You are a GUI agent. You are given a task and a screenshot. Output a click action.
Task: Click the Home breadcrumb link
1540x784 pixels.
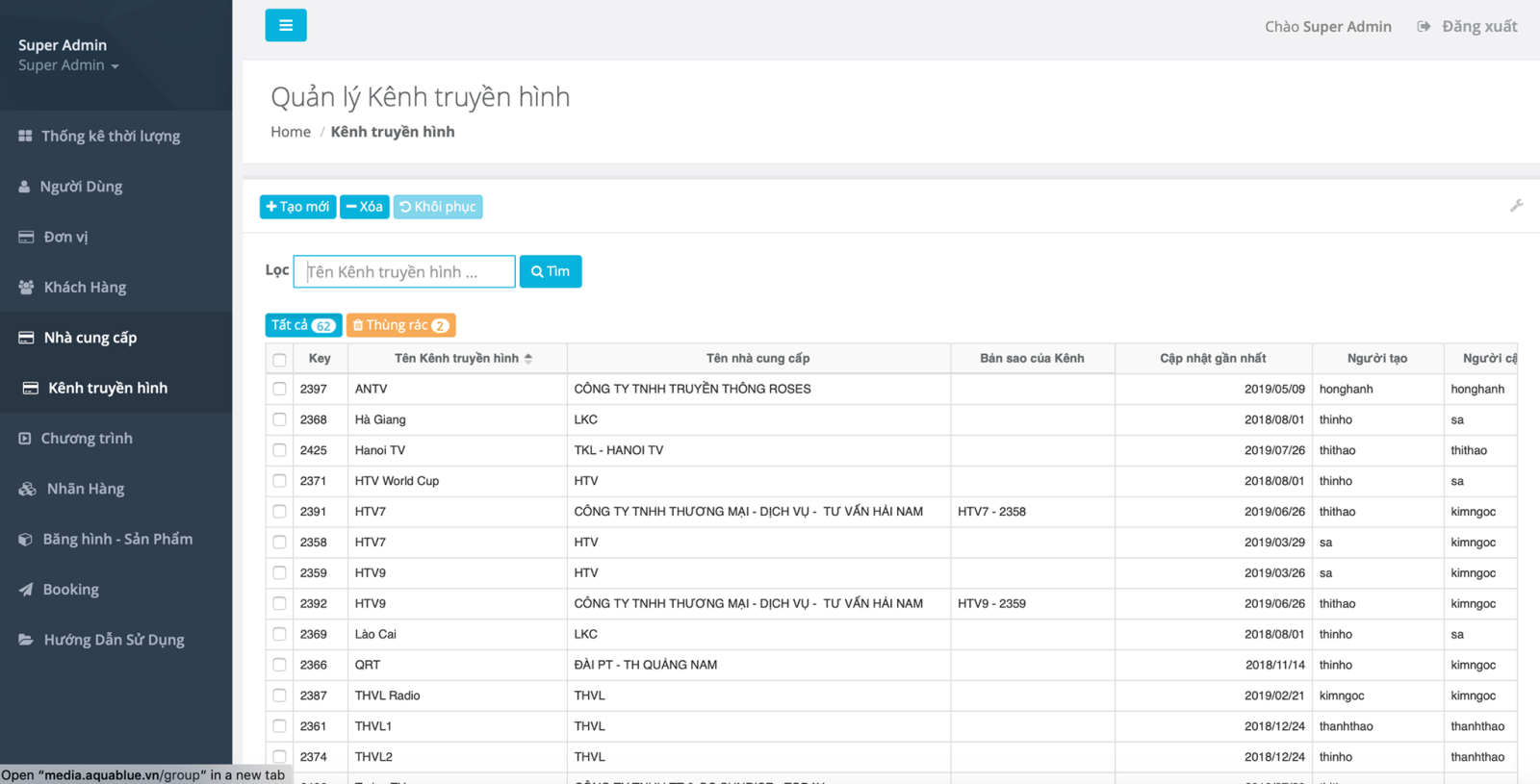point(290,132)
